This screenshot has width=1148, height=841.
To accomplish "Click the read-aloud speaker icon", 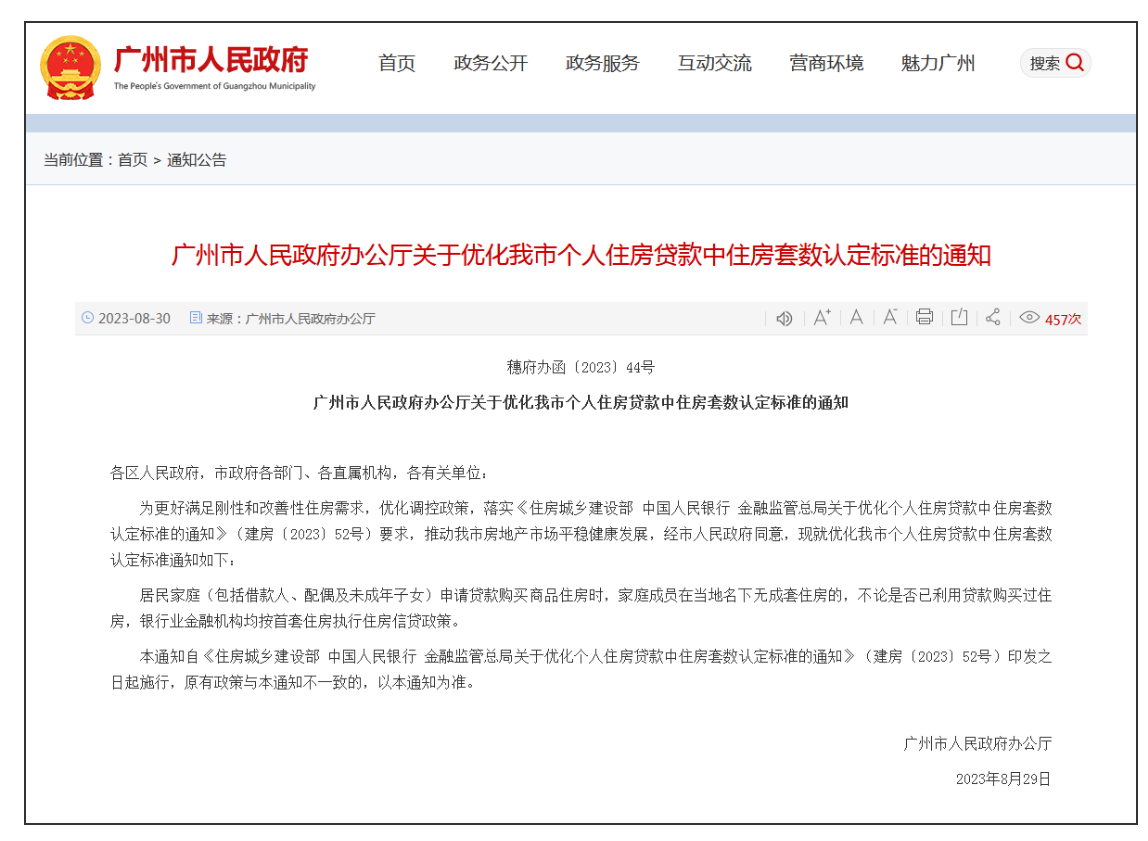I will (x=784, y=318).
